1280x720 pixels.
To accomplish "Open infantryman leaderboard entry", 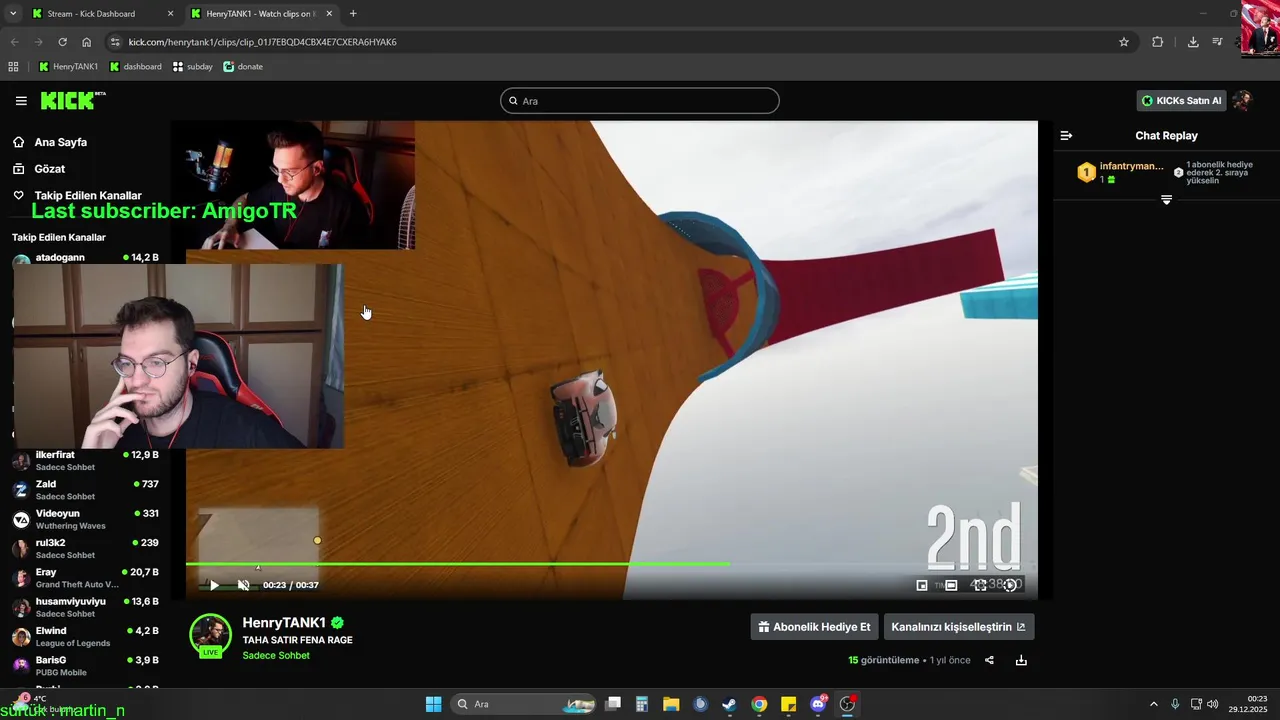I will (x=1120, y=172).
